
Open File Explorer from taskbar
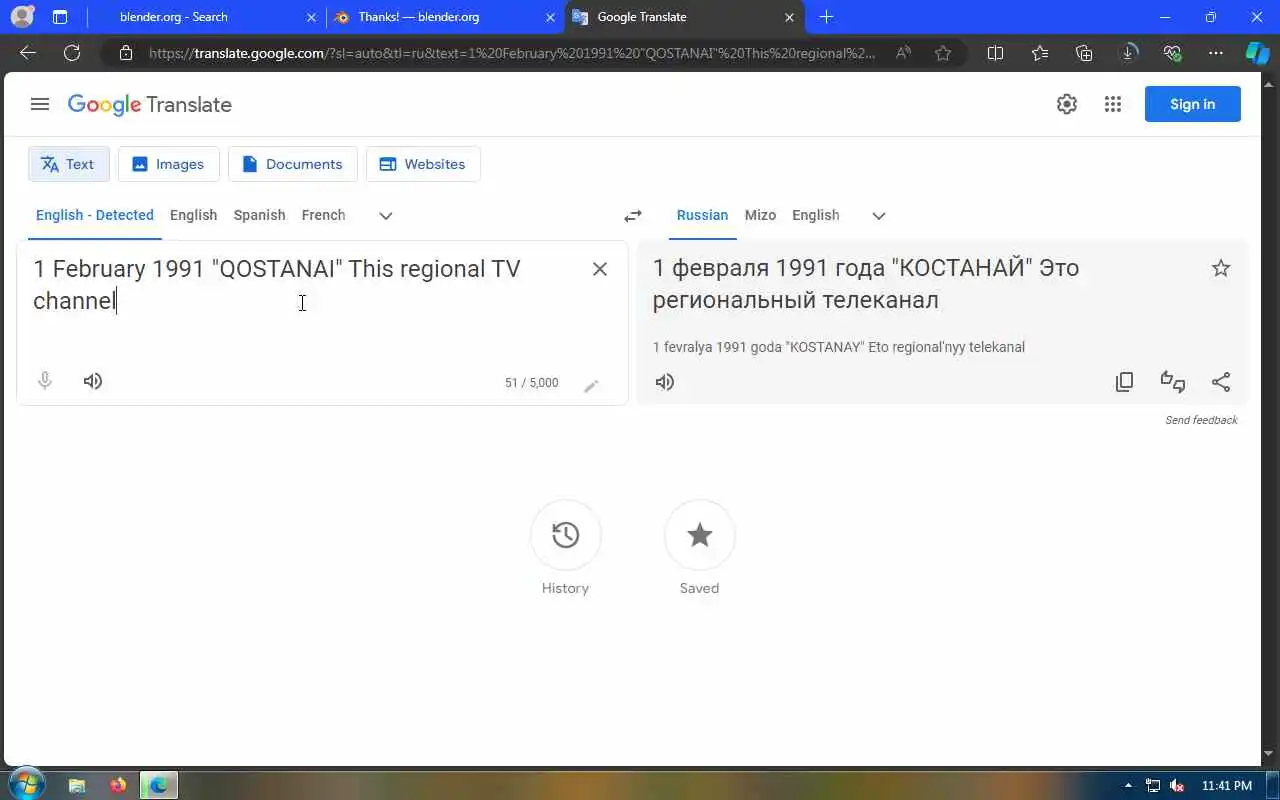tap(77, 785)
